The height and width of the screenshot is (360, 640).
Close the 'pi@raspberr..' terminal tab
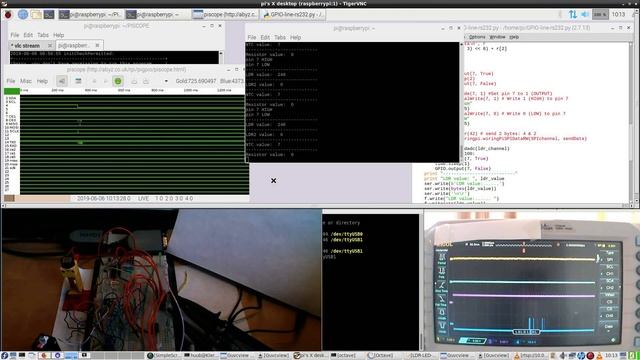pyautogui.click(x=97, y=45)
